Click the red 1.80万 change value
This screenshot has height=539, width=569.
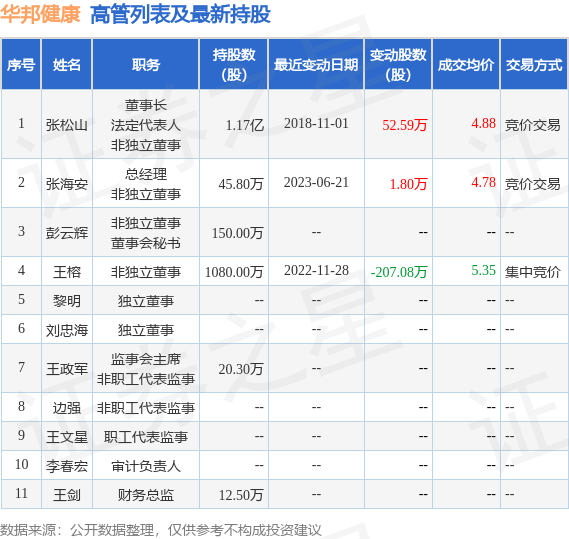408,184
